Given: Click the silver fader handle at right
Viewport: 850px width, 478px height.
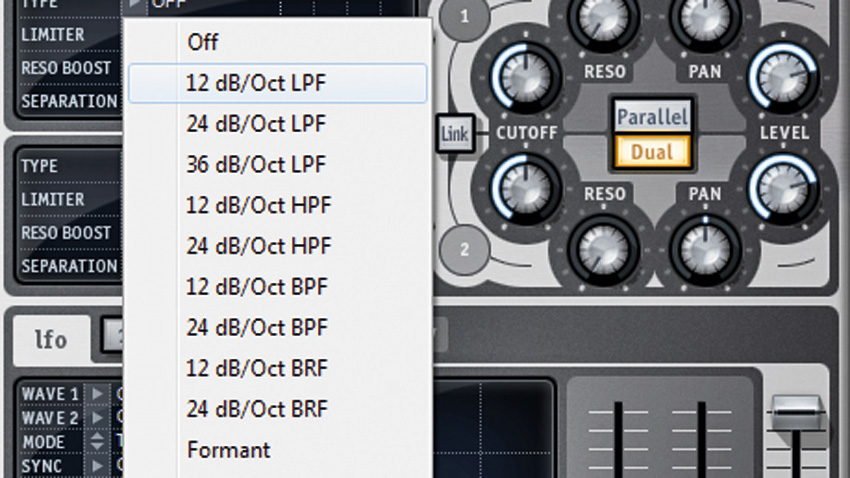Looking at the screenshot, I should click(x=796, y=414).
